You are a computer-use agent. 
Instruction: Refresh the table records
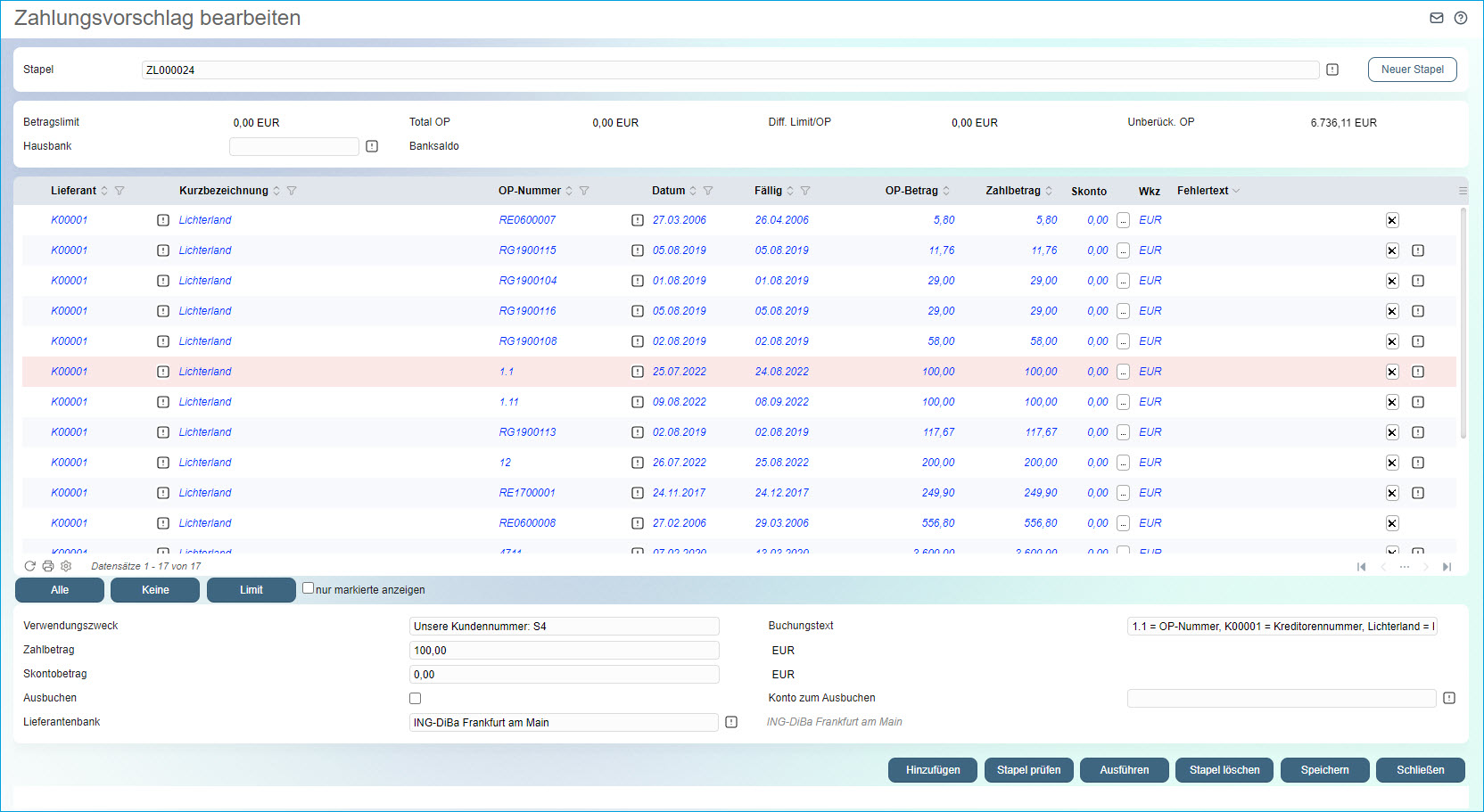tap(29, 566)
